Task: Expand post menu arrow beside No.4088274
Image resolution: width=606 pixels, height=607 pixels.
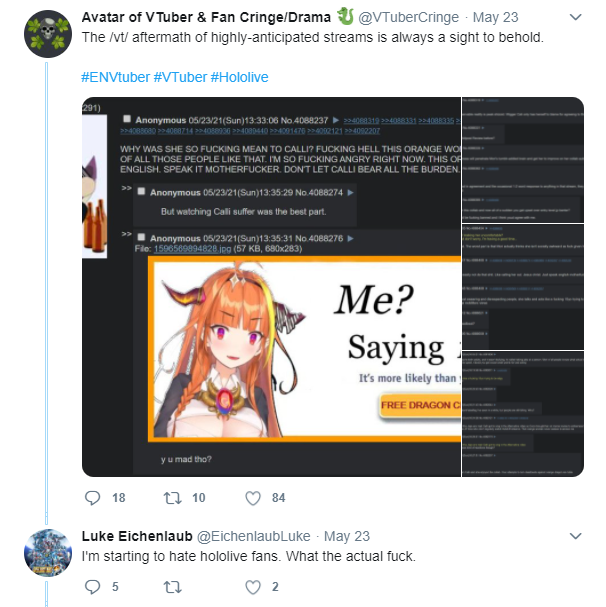Action: 350,192
